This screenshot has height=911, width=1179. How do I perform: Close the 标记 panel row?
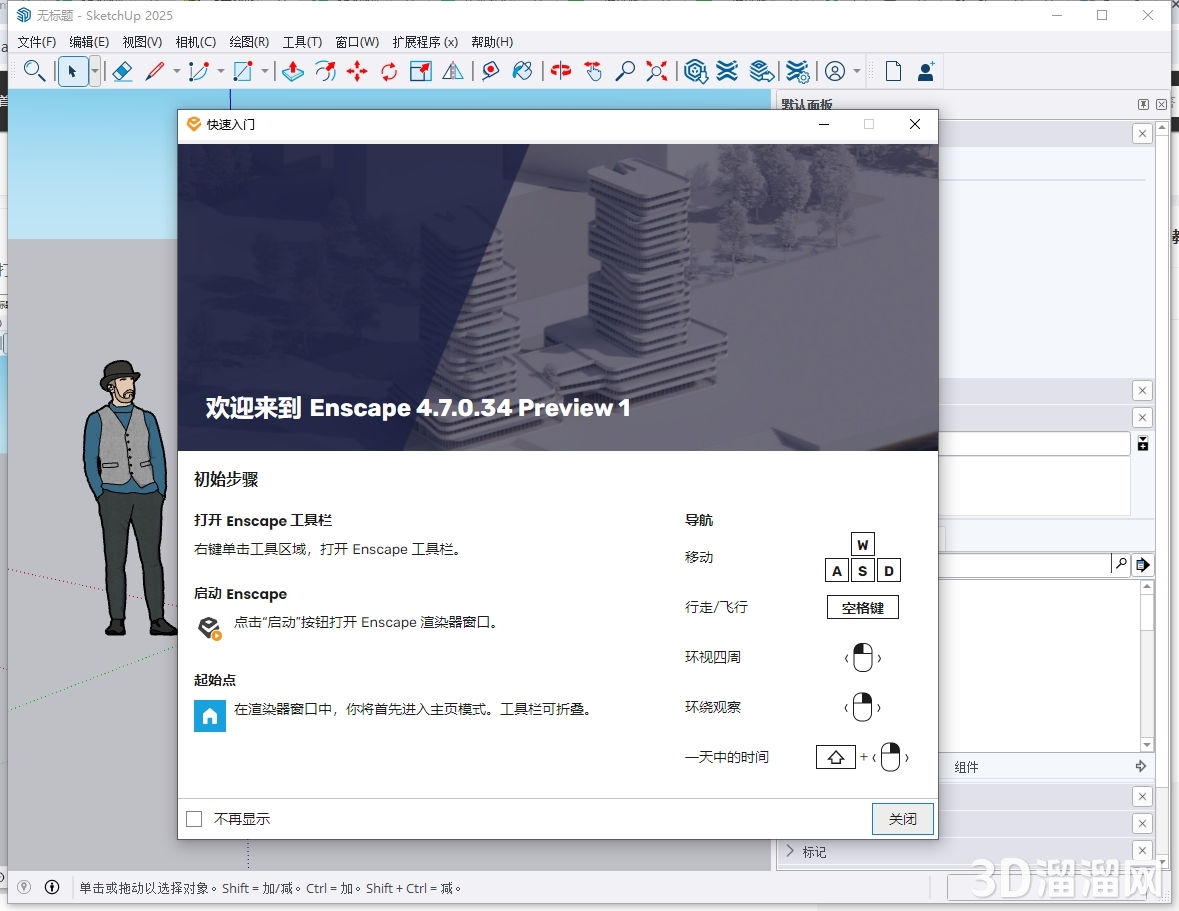1142,850
